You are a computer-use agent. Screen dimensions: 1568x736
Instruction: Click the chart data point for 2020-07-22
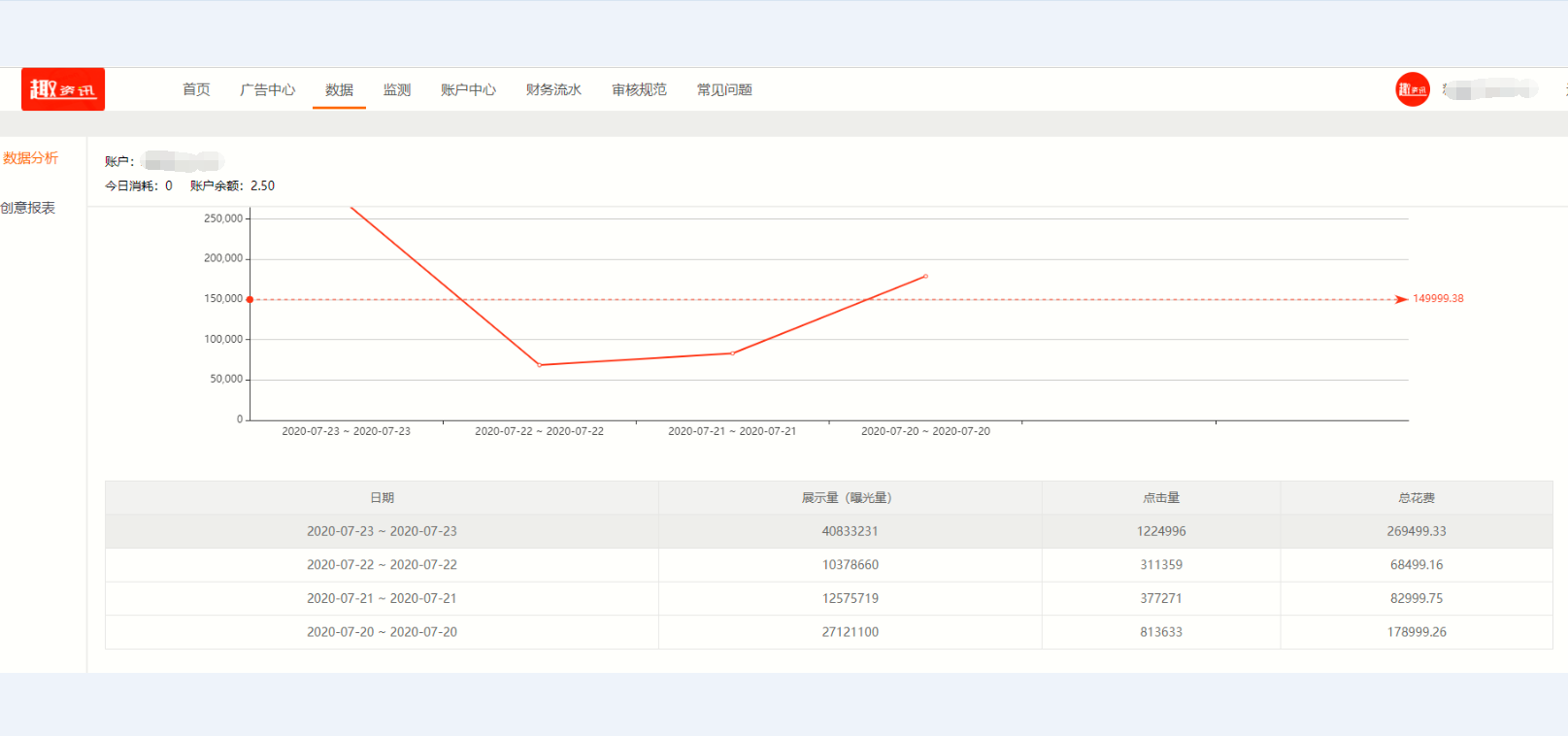[540, 365]
